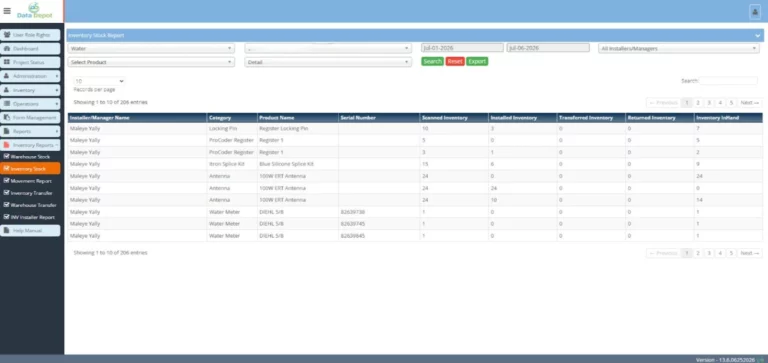
Task: Collapse the Inventory Reports menu
Action: [x=30, y=145]
